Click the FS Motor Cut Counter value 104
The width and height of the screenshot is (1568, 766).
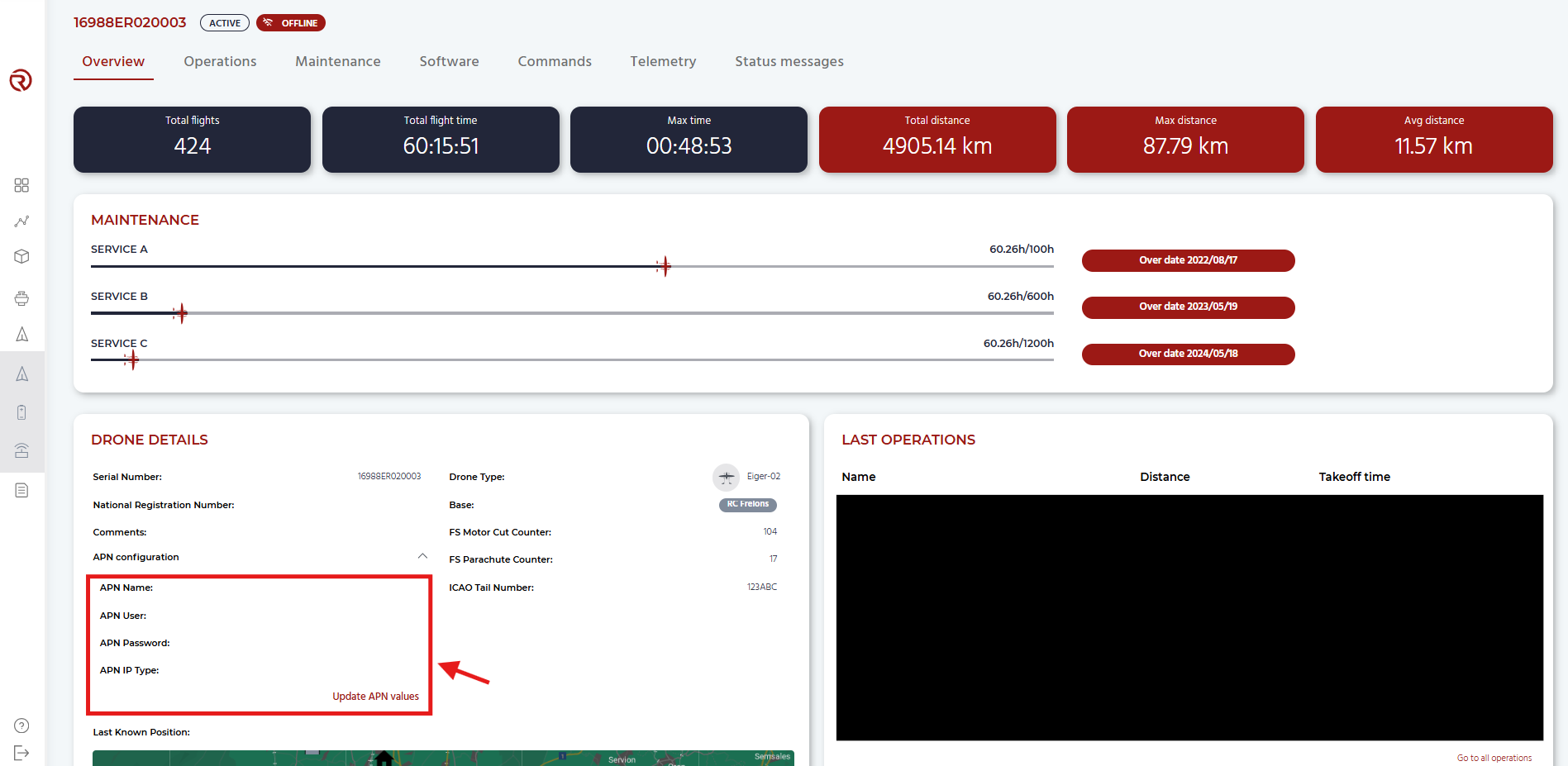coord(770,531)
